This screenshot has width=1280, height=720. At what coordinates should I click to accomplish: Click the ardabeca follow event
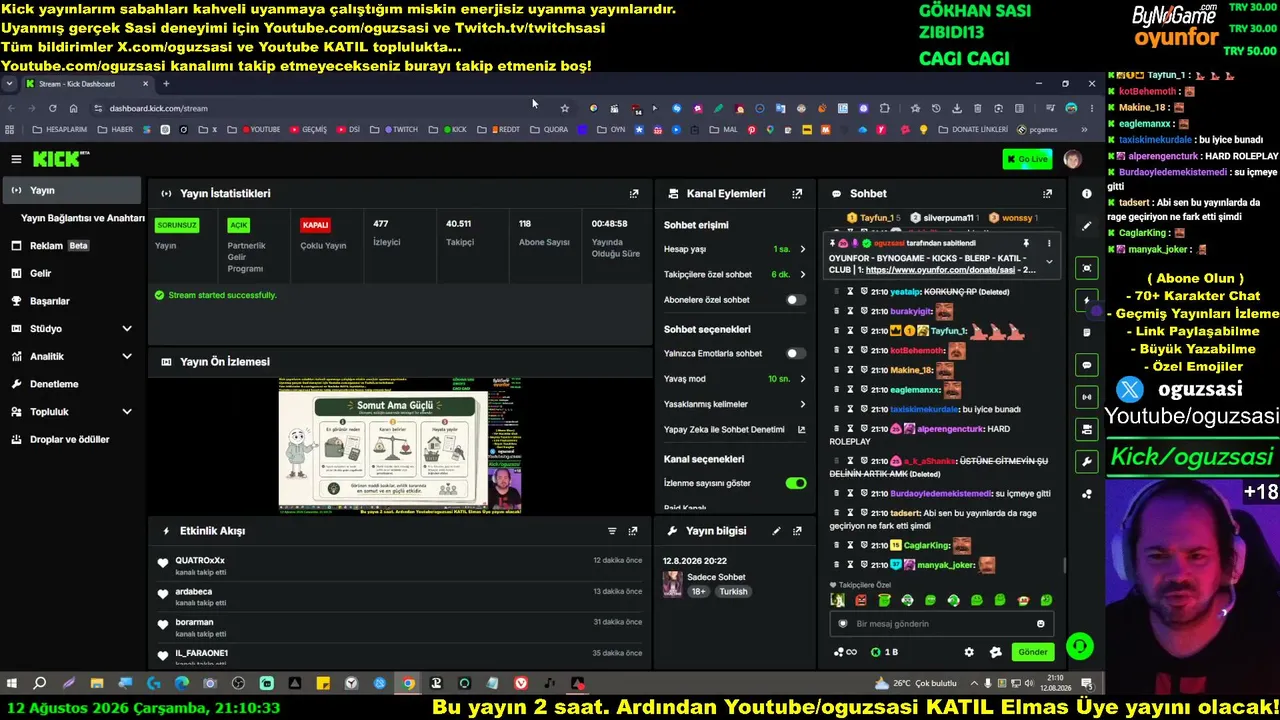point(400,597)
